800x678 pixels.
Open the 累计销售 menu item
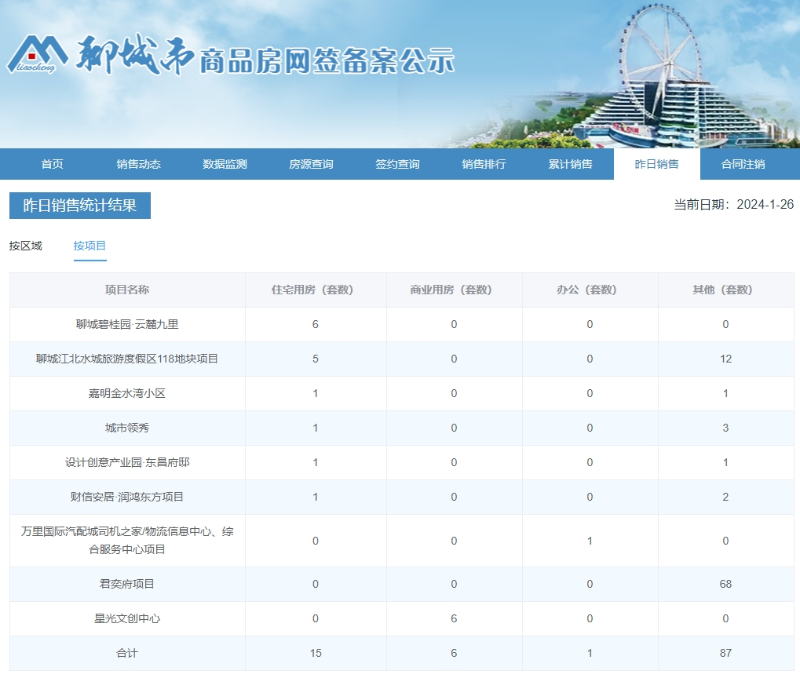point(570,164)
